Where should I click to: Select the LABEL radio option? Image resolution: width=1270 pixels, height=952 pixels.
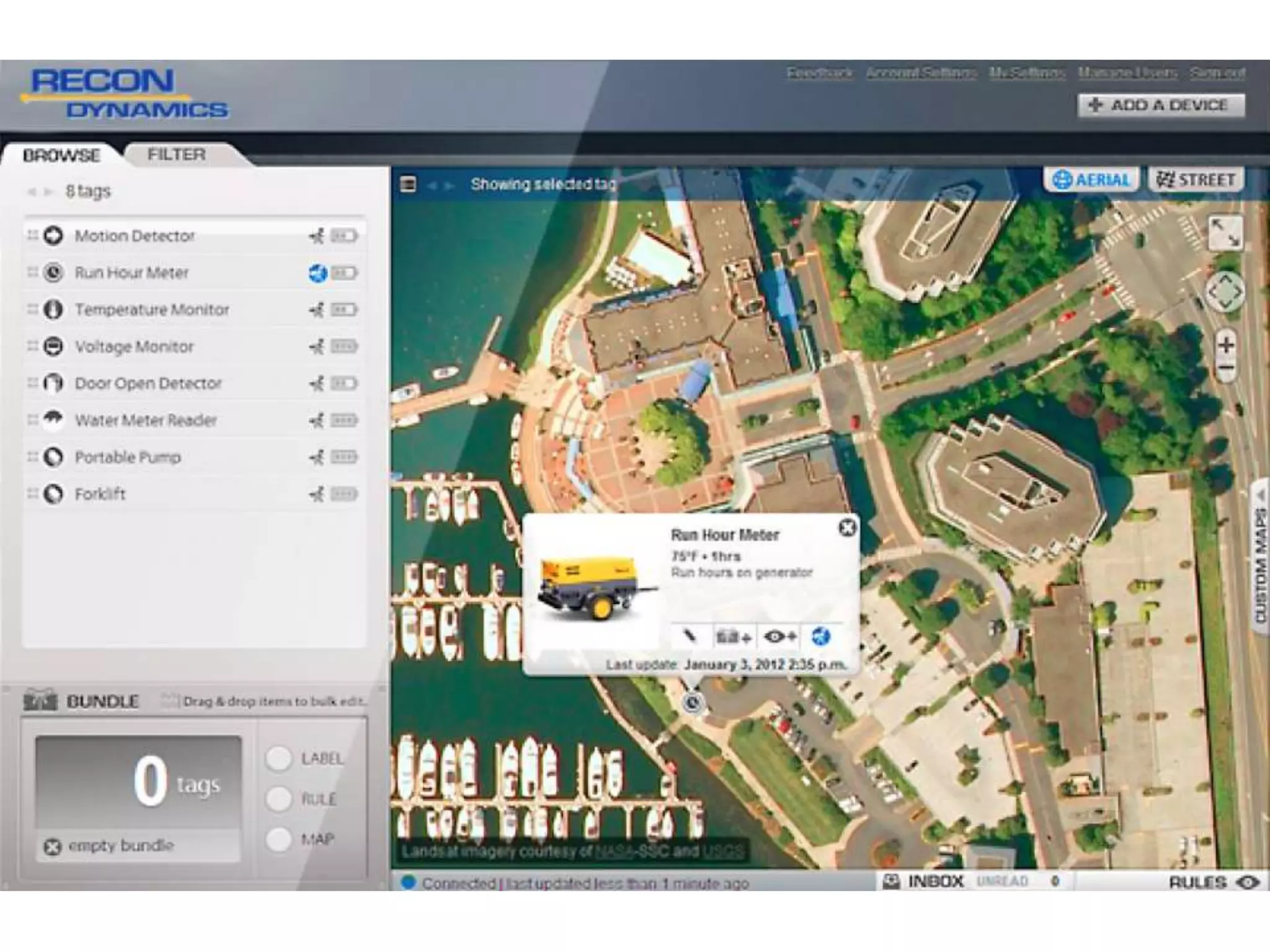point(279,759)
